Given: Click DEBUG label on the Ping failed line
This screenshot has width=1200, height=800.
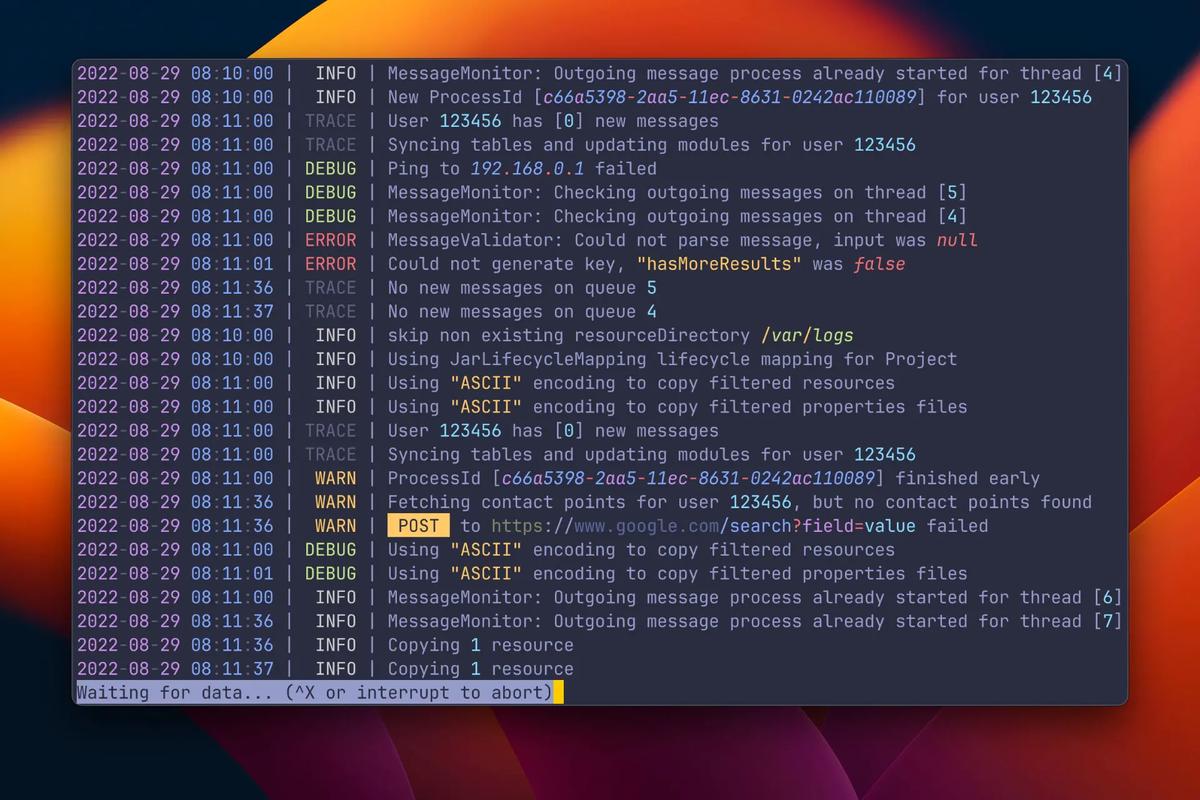Looking at the screenshot, I should [330, 169].
